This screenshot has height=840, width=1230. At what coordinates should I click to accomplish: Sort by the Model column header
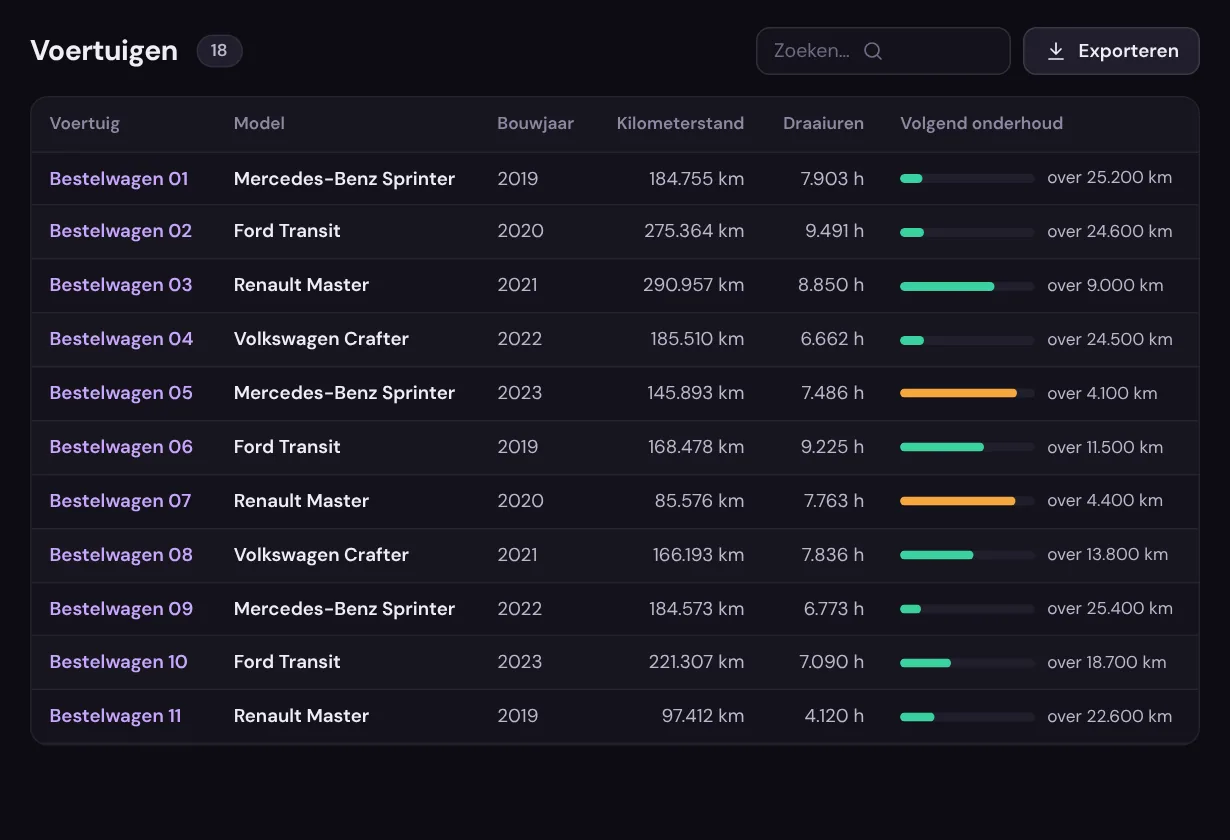pos(259,124)
